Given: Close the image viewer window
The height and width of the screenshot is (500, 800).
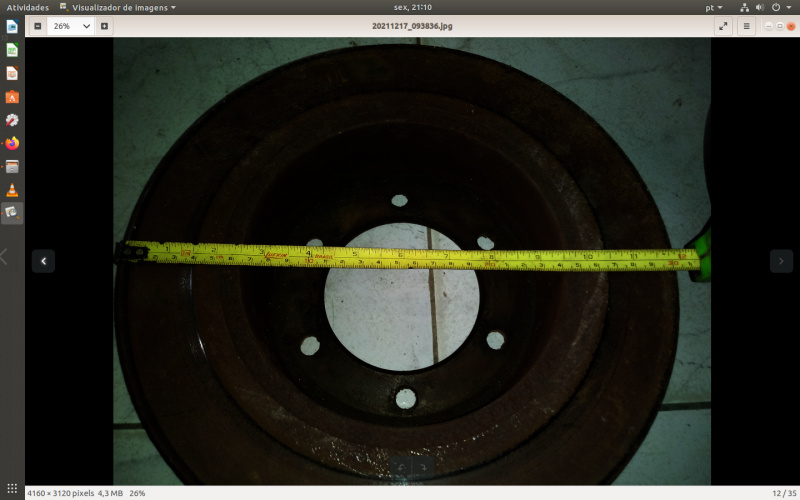Looking at the screenshot, I should [791, 26].
